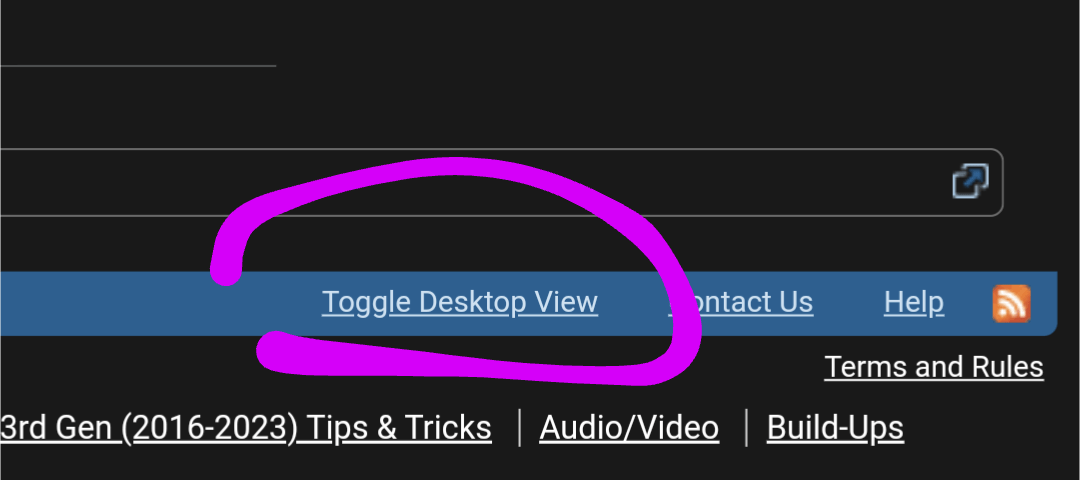
Task: Jump to the 3rd Gen Tips & Tricks forum
Action: (246, 428)
